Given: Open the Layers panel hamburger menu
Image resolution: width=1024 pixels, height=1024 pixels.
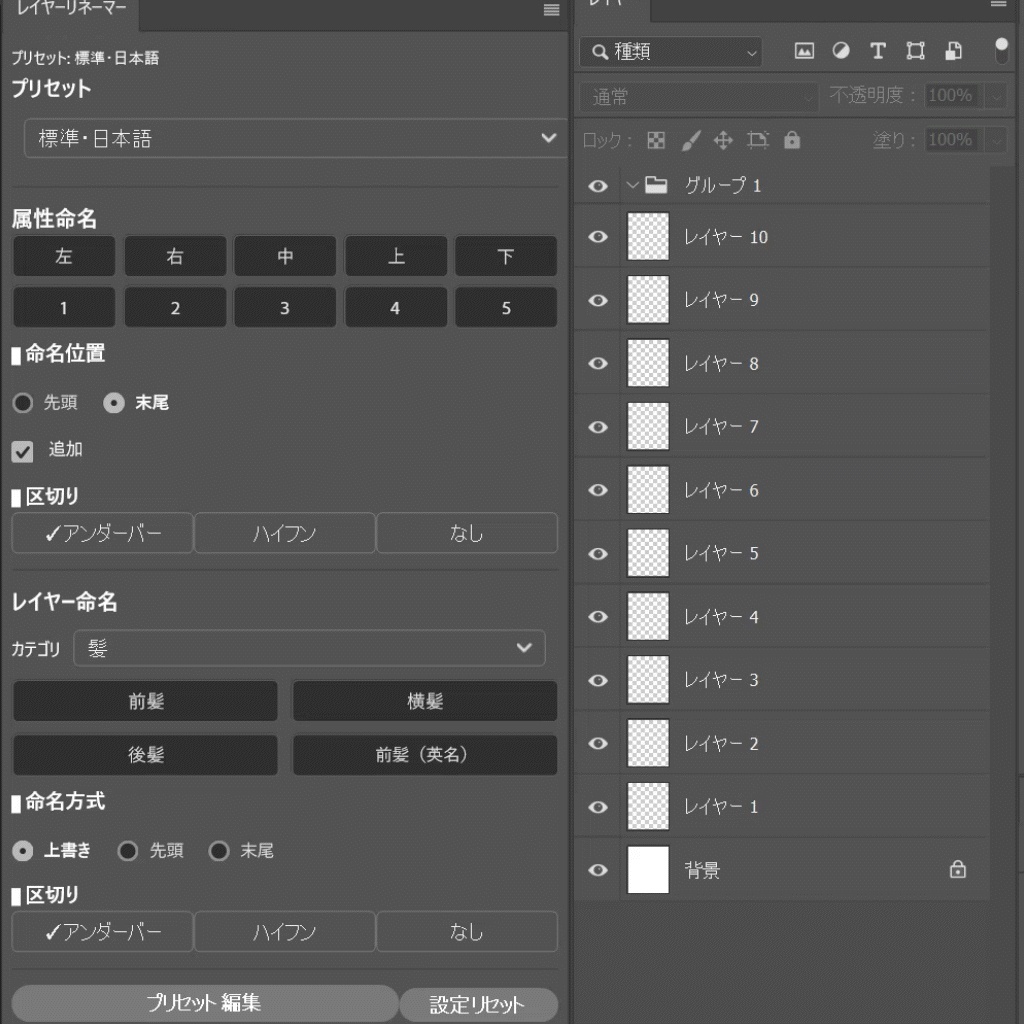Looking at the screenshot, I should coord(999,4).
